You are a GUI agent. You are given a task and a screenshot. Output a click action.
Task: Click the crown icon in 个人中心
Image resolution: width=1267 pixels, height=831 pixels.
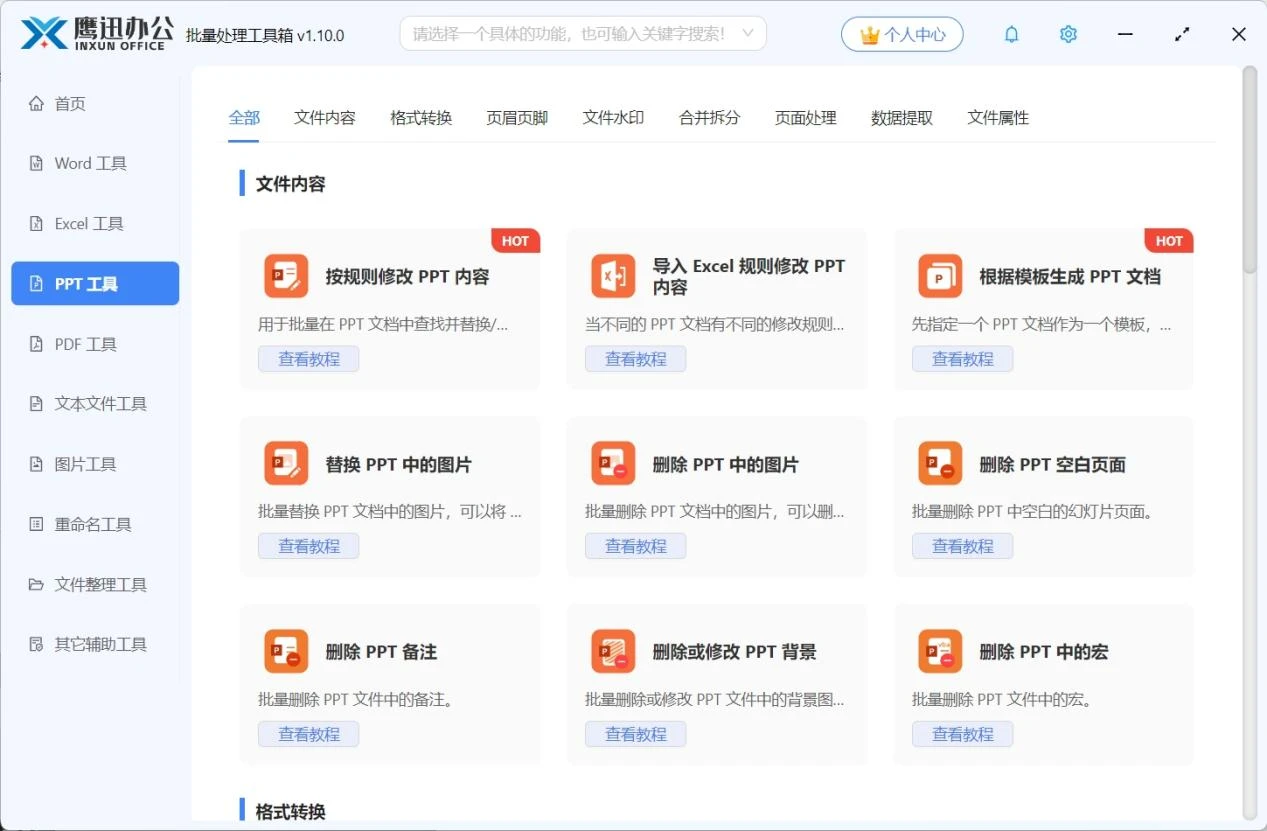[870, 35]
